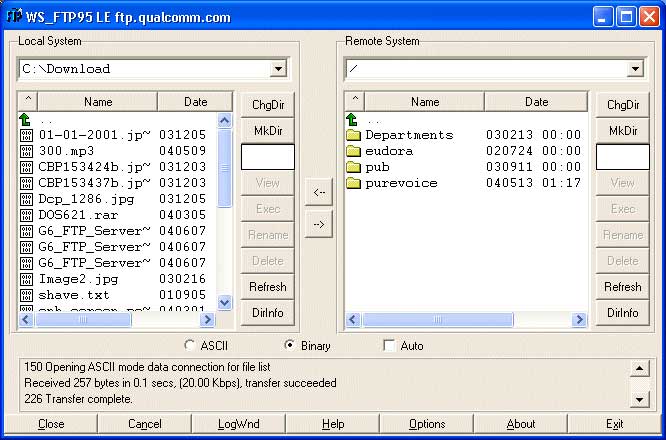666x440 pixels.
Task: Click the file icon next to 300.mp3
Action: click(26, 151)
